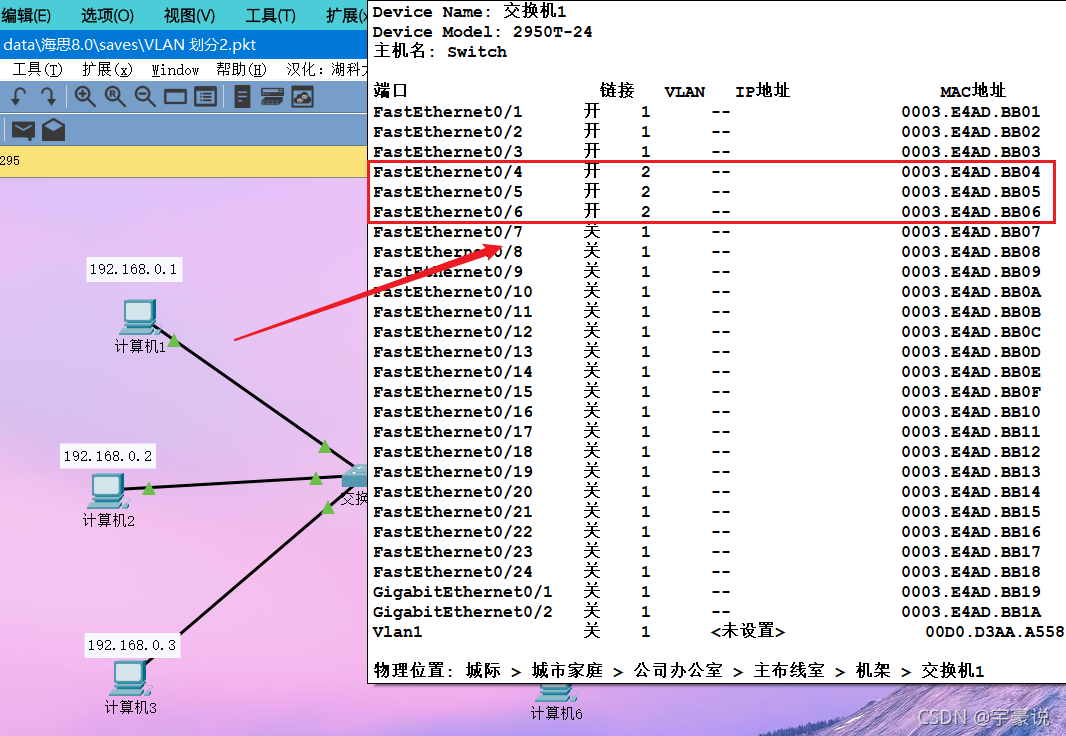Open 工具(T) in the white menu bar
Viewport: 1066px width, 736px height.
[x=37, y=69]
